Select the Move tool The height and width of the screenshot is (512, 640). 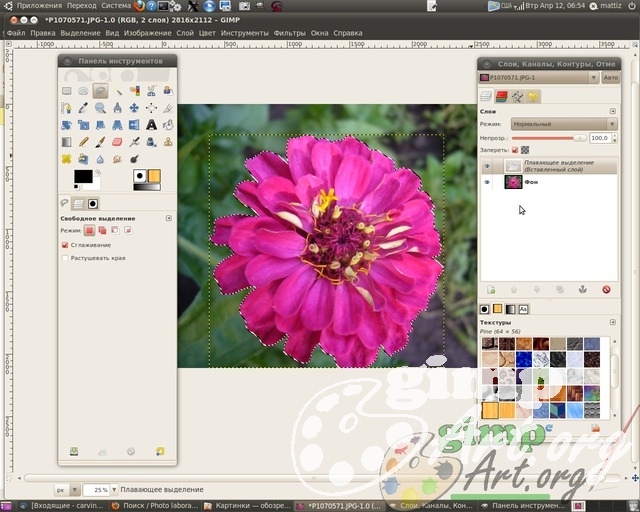coord(134,108)
